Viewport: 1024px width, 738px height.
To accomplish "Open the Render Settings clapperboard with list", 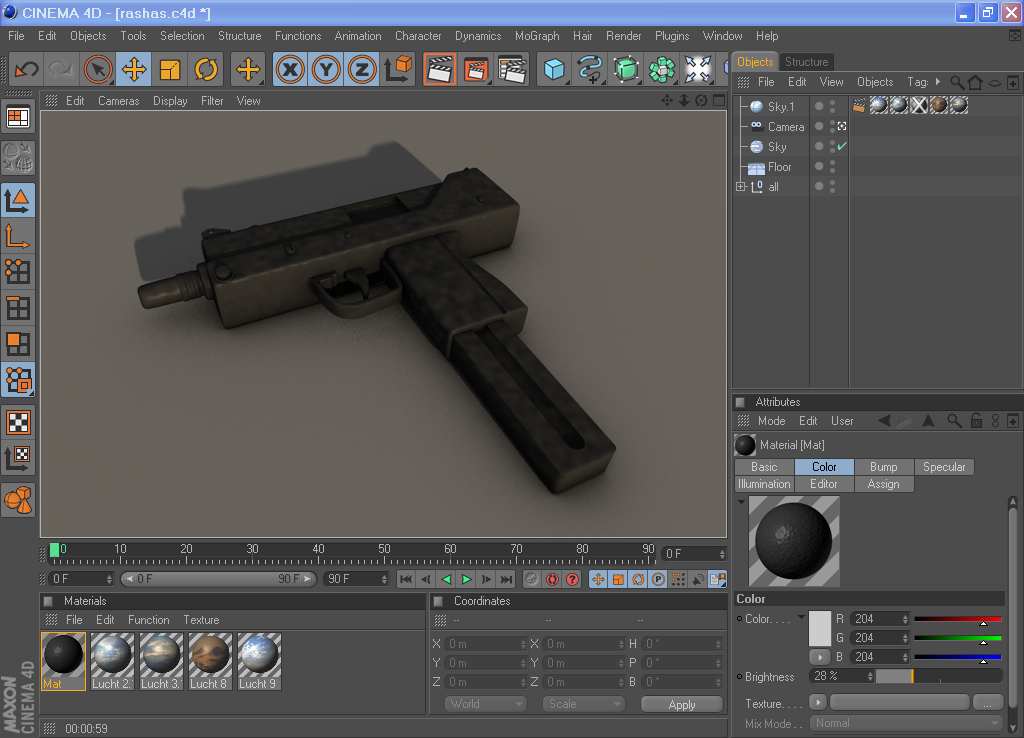I will tap(512, 69).
